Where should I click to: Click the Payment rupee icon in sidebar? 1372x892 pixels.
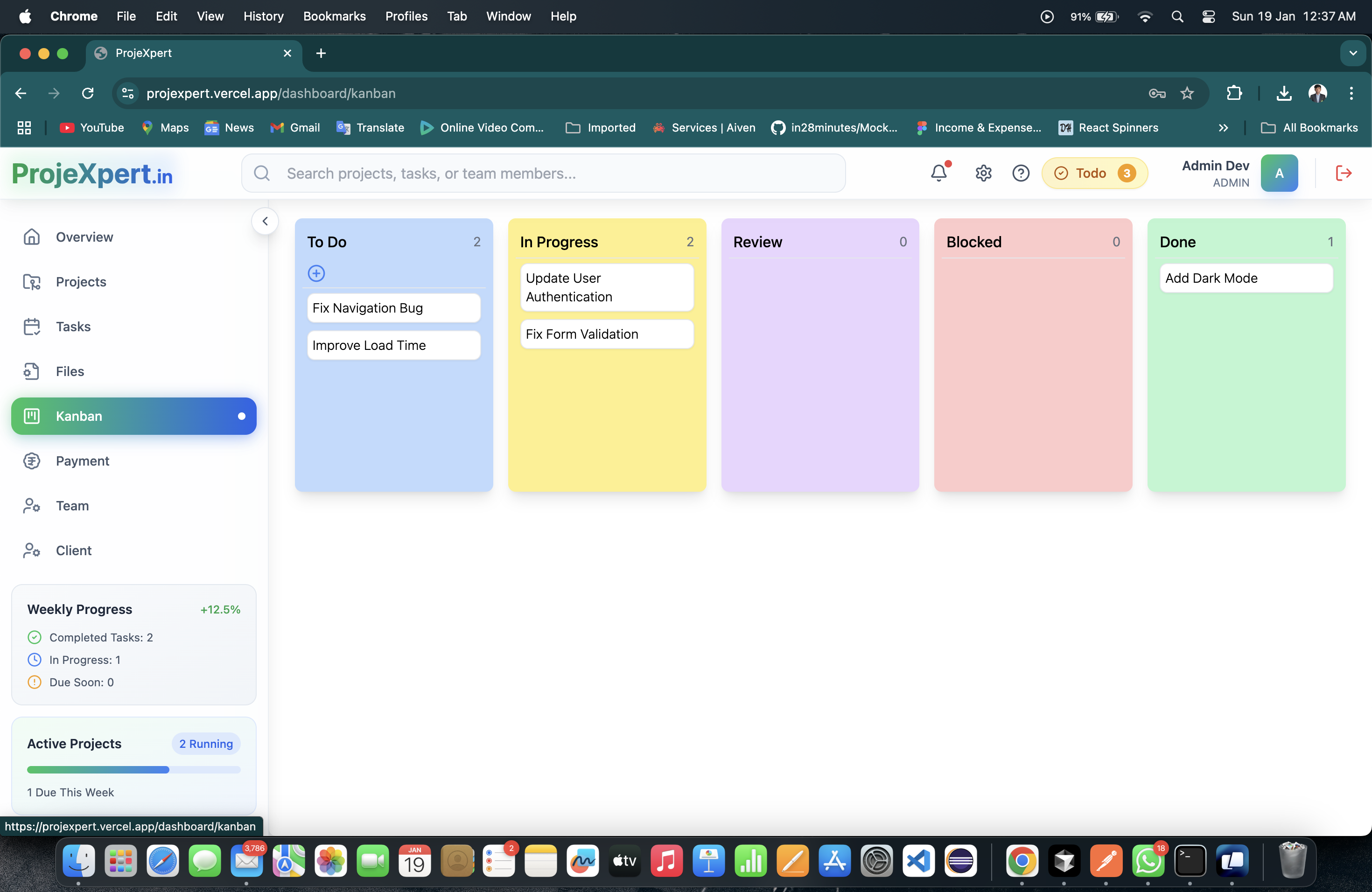pyautogui.click(x=32, y=461)
